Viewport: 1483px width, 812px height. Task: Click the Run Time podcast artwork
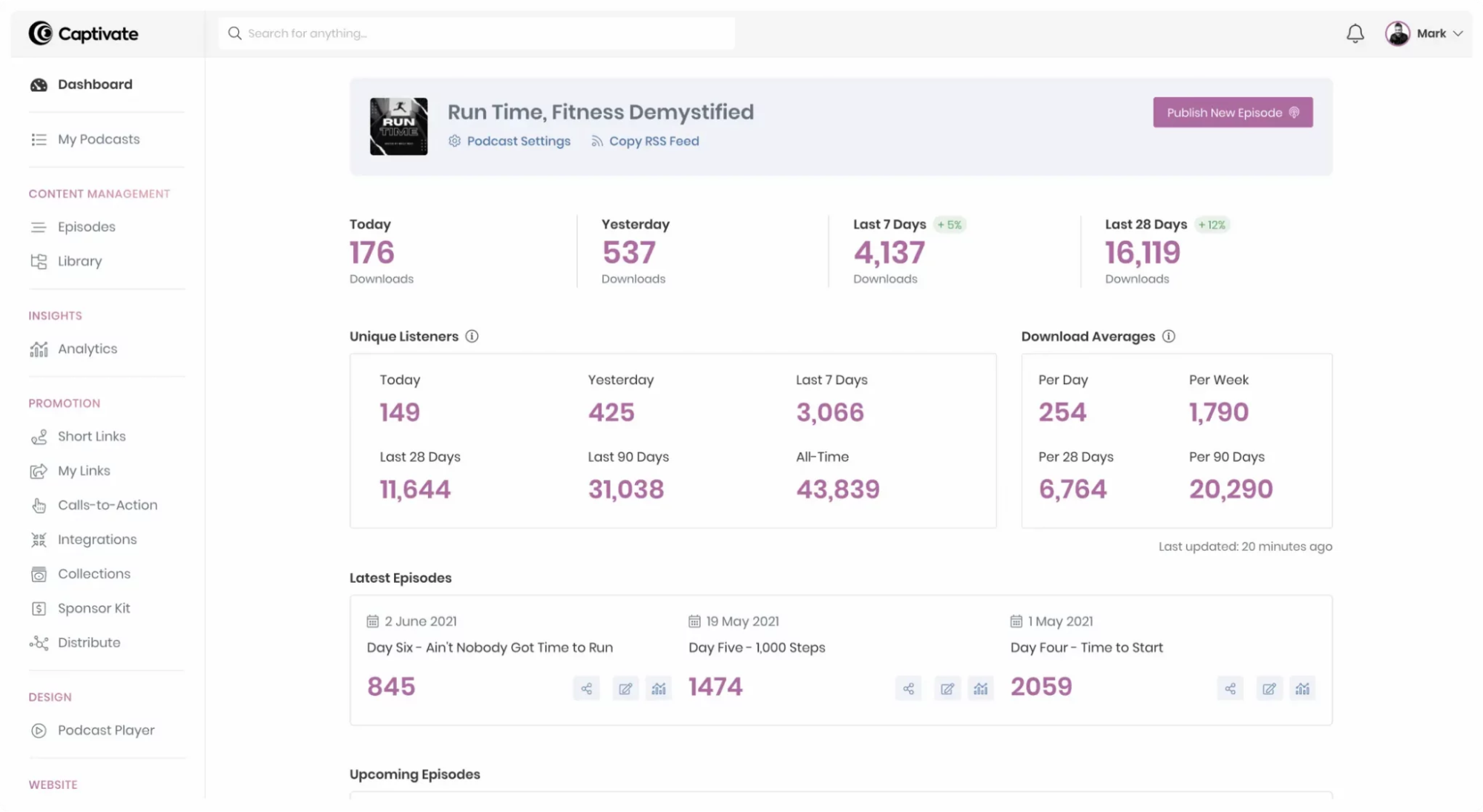(x=398, y=127)
